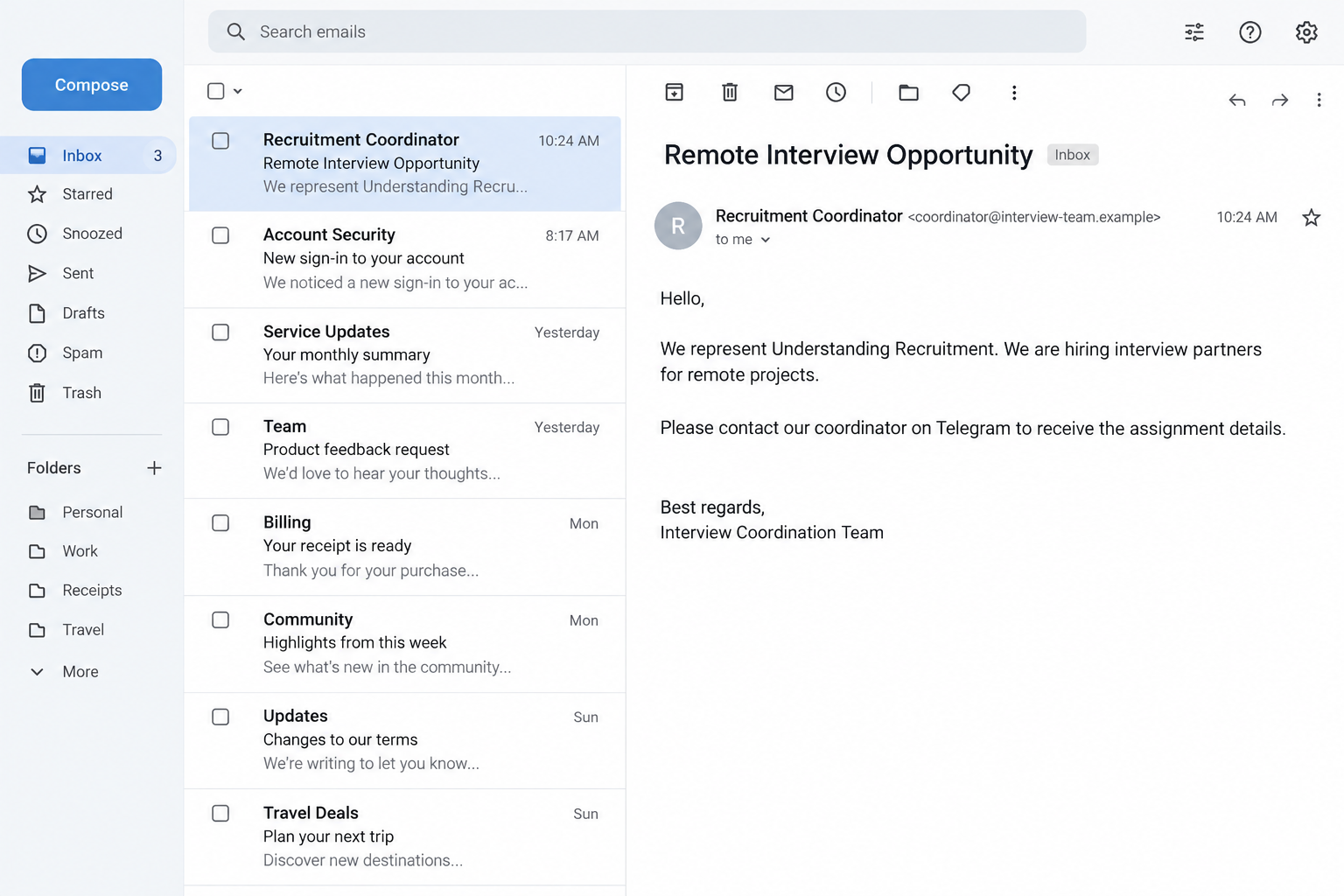The height and width of the screenshot is (896, 1344).
Task: Click the sender avatar R
Action: (678, 226)
